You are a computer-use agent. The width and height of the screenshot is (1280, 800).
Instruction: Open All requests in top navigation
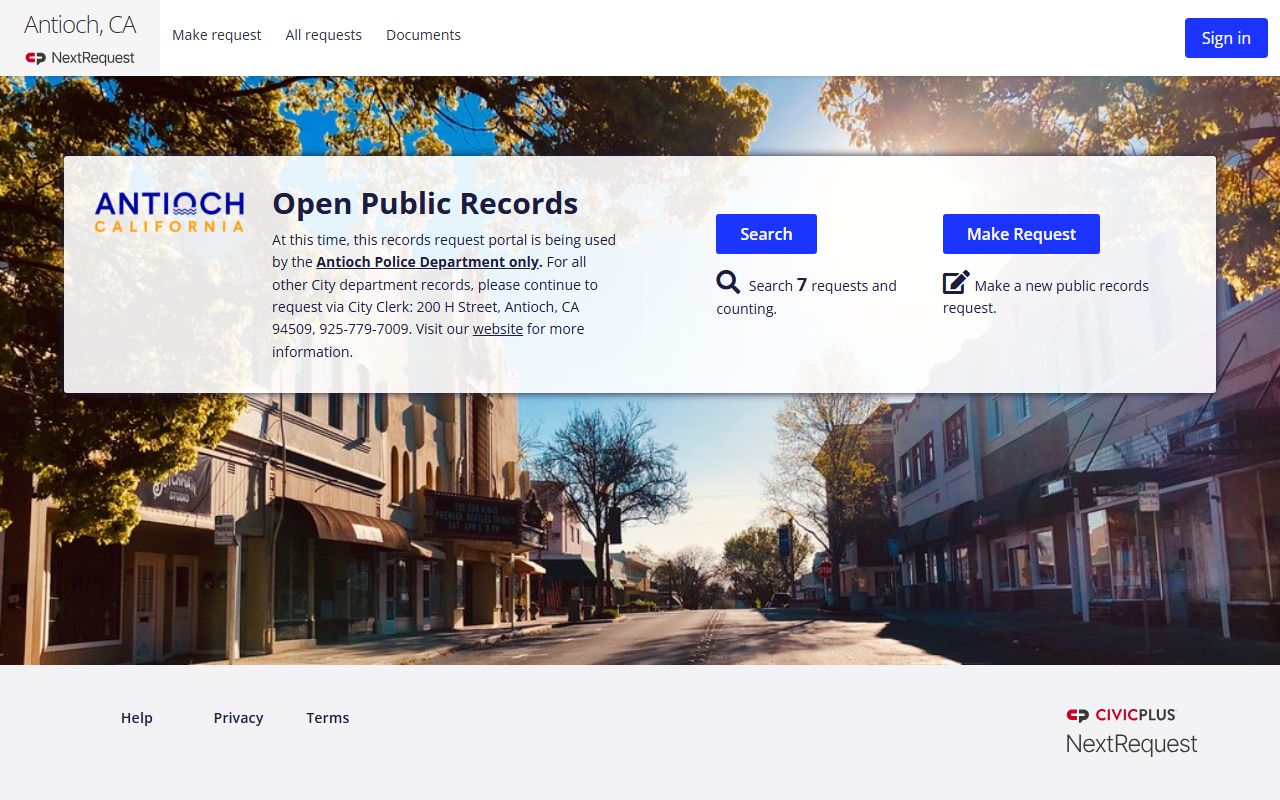tap(323, 35)
